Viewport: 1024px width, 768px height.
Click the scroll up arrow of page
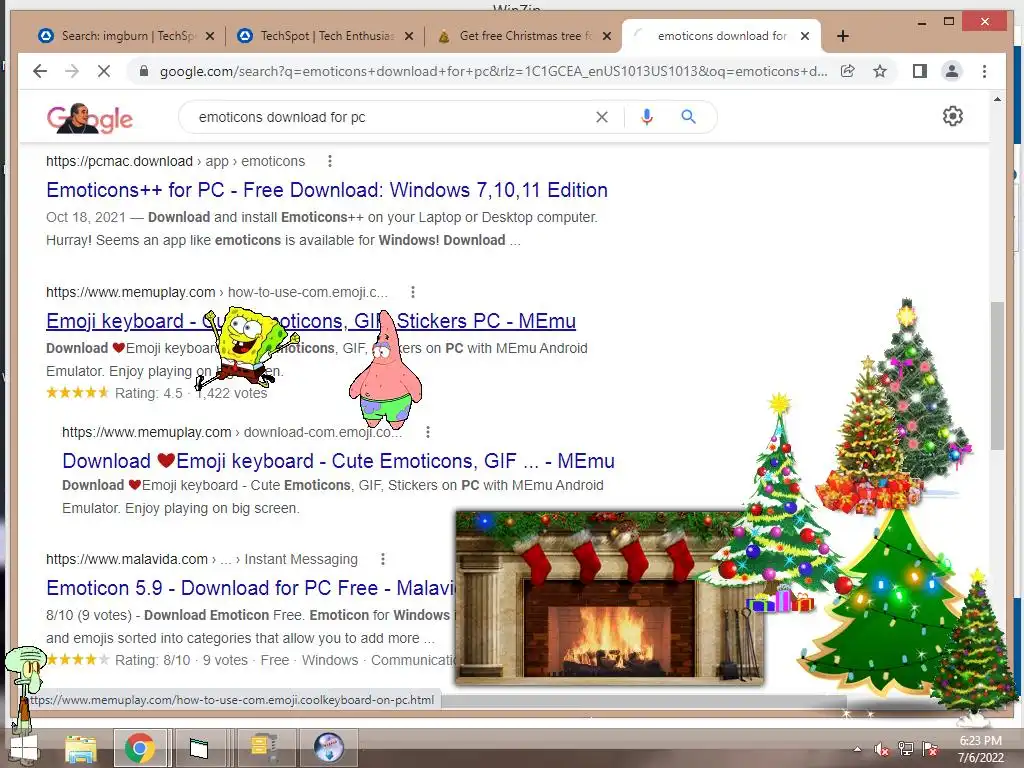point(997,99)
